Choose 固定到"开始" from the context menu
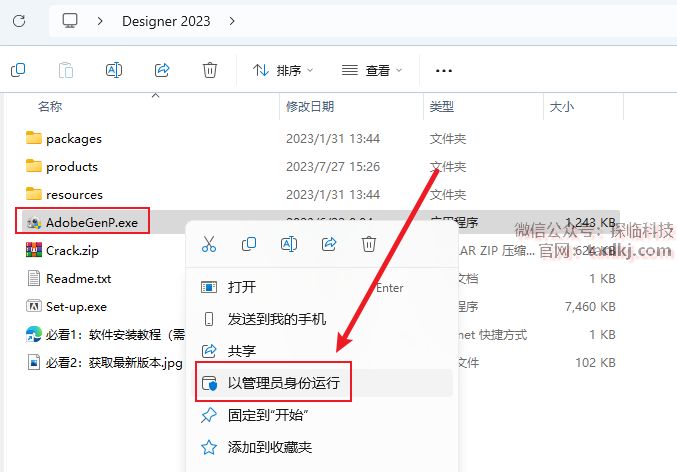 coord(322,415)
